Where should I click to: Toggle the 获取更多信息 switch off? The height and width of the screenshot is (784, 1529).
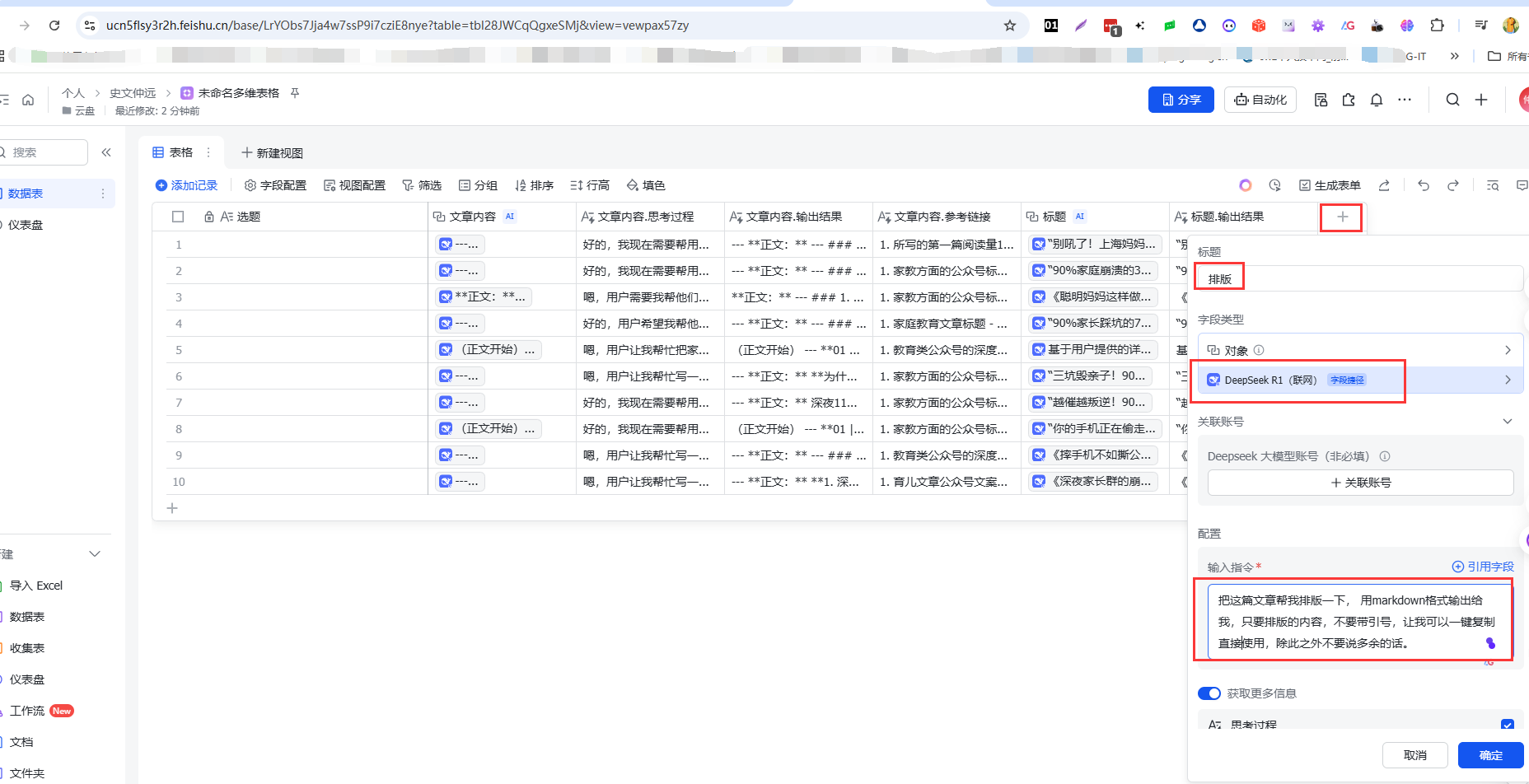tap(1209, 693)
